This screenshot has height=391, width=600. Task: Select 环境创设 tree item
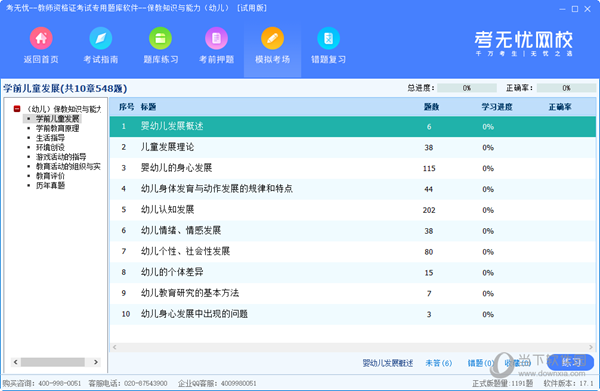(50, 147)
